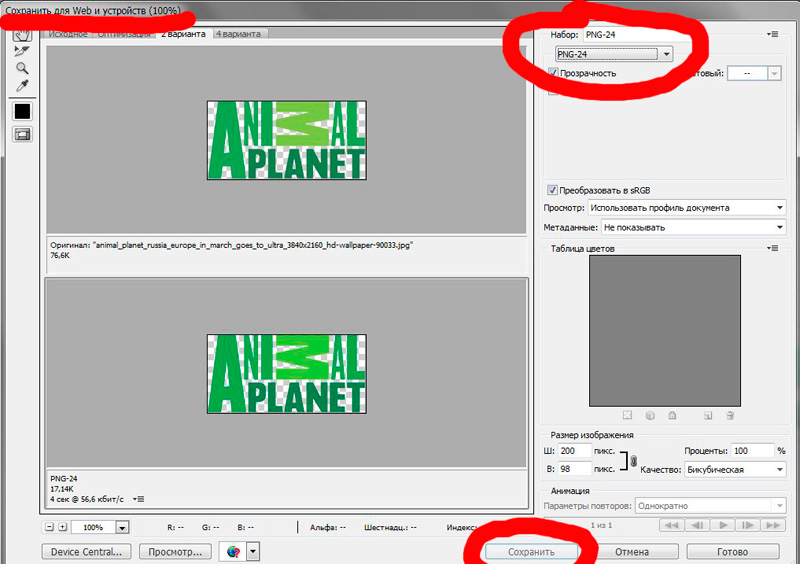Switch to the 4 варианта tab
The height and width of the screenshot is (564, 800).
(x=238, y=34)
